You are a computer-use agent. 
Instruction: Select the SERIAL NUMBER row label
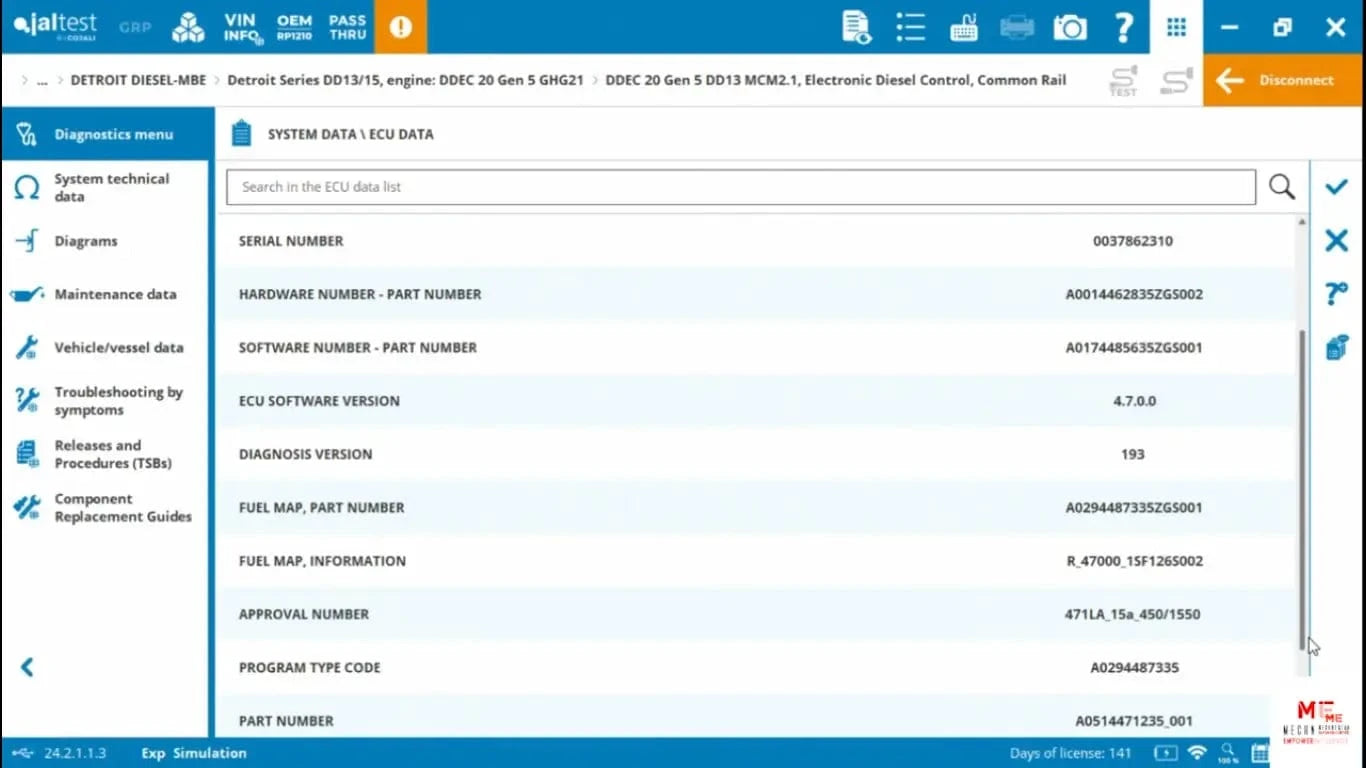tap(291, 241)
